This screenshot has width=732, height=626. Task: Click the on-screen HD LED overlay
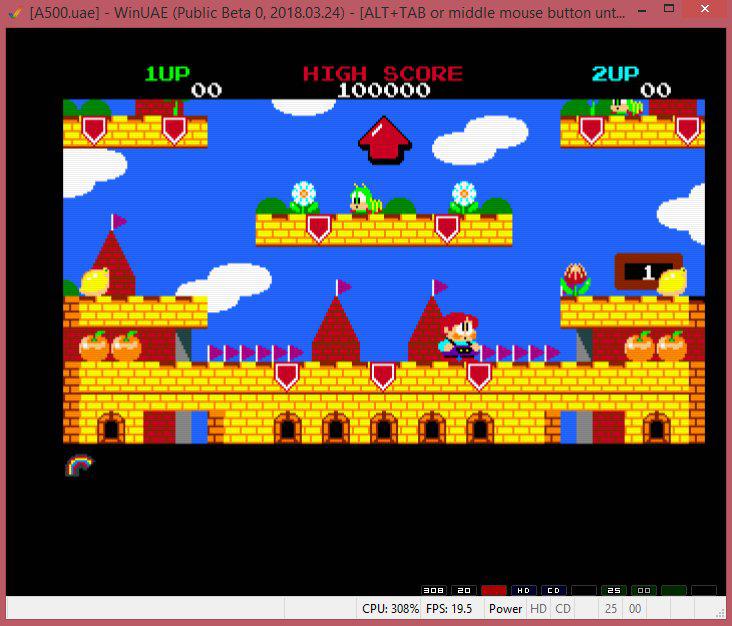(523, 591)
